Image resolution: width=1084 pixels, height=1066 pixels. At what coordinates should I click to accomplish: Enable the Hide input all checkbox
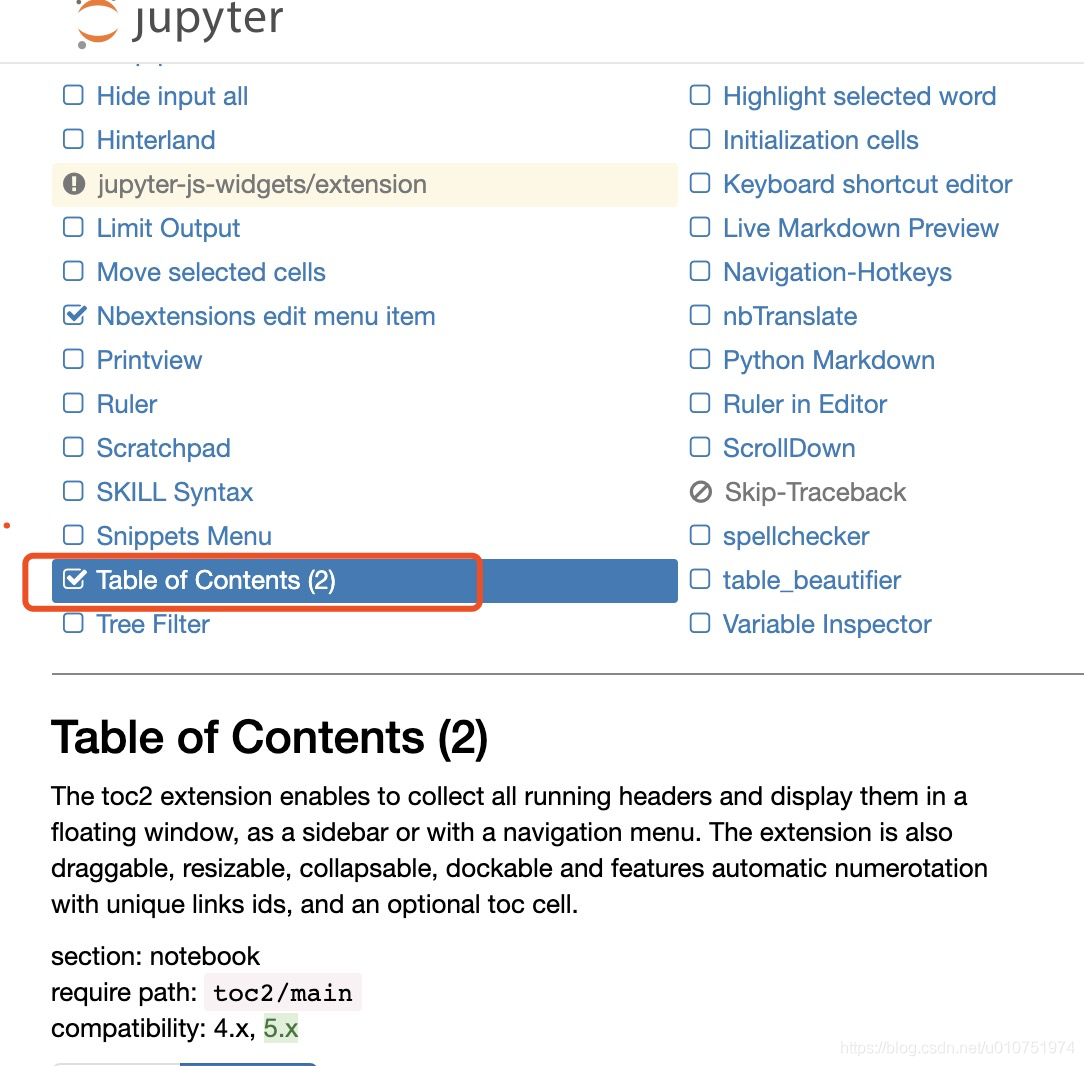pos(73,96)
